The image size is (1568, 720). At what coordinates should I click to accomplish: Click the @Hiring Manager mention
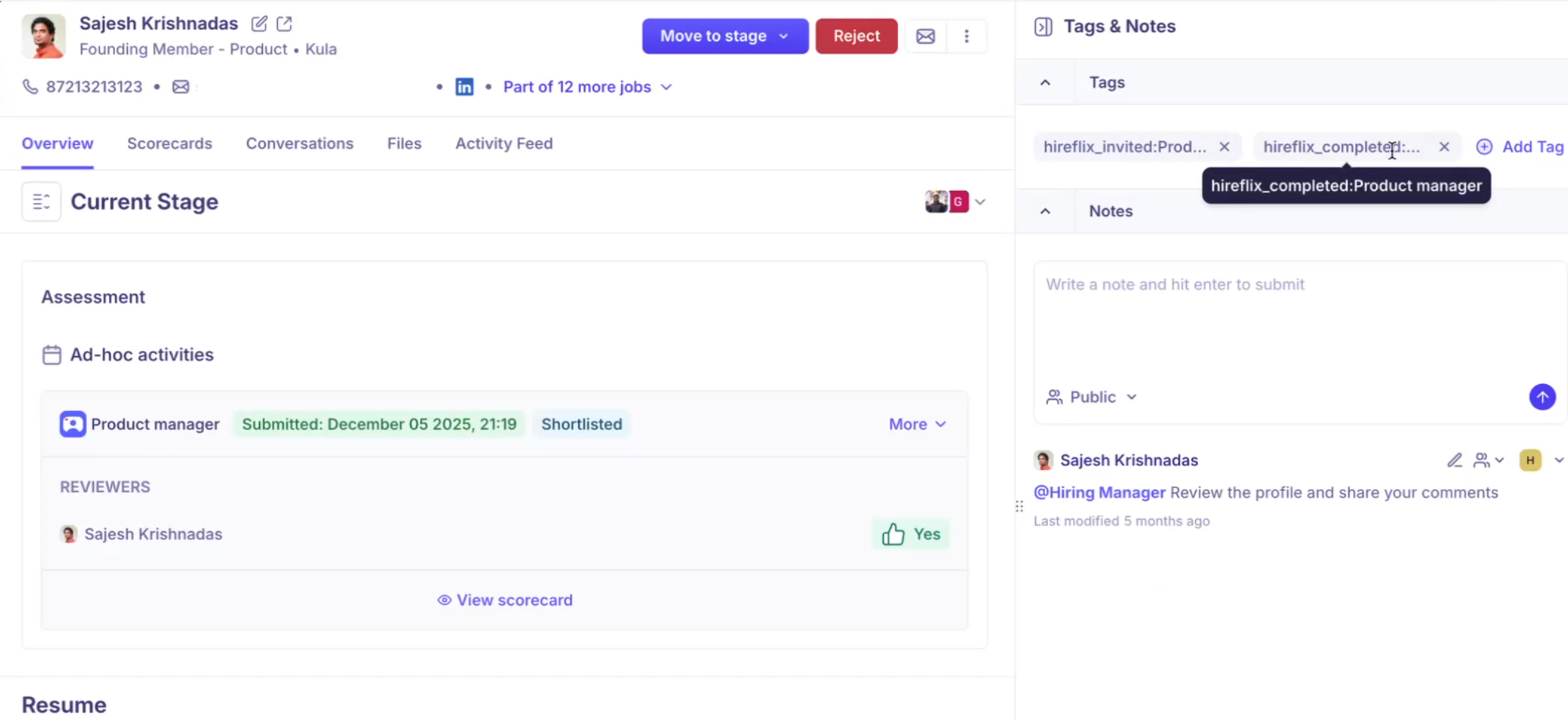(x=1099, y=492)
